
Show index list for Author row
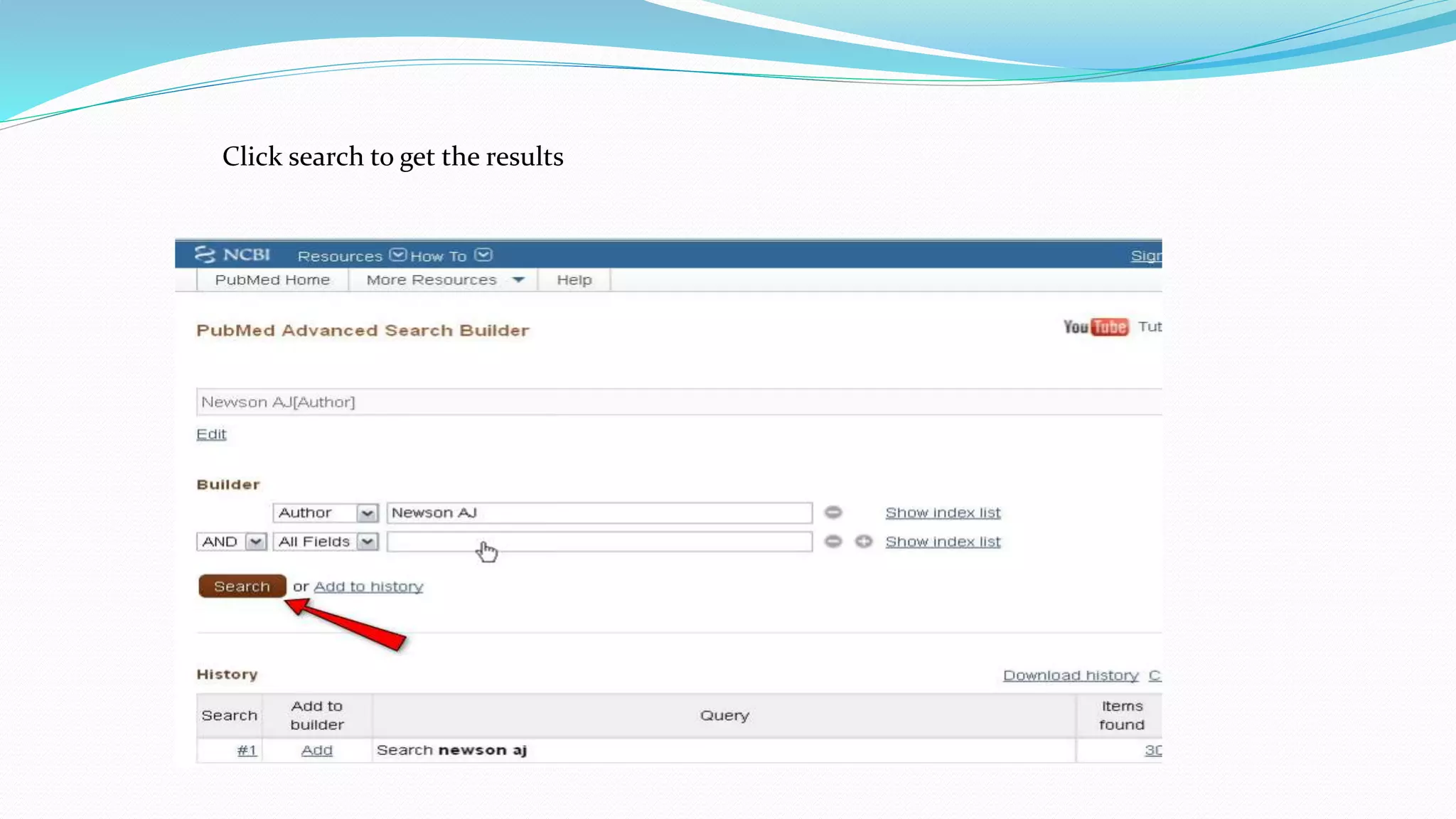pos(943,513)
